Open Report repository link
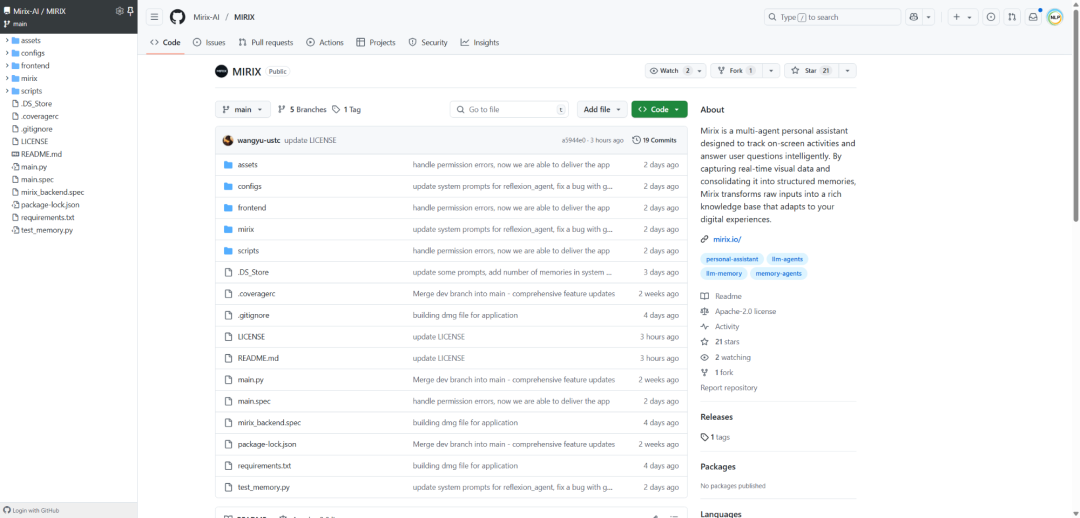1080x518 pixels. (729, 388)
